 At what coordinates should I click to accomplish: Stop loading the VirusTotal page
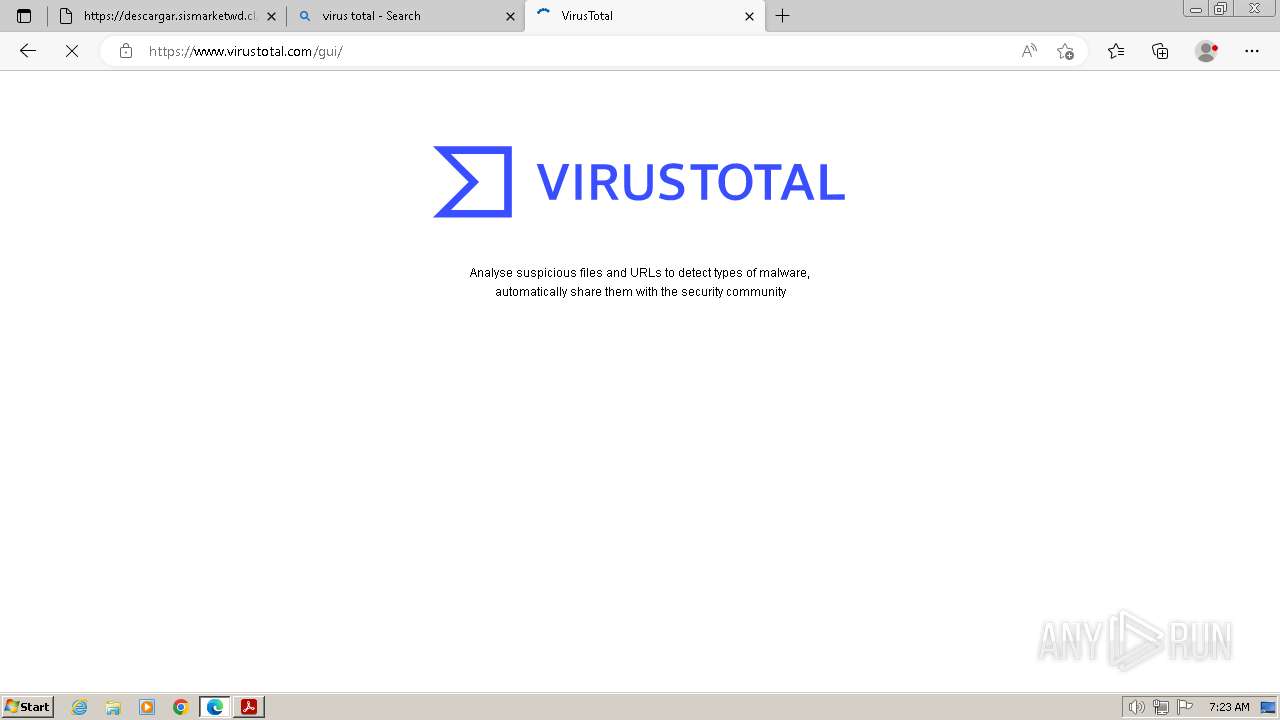pyautogui.click(x=72, y=51)
